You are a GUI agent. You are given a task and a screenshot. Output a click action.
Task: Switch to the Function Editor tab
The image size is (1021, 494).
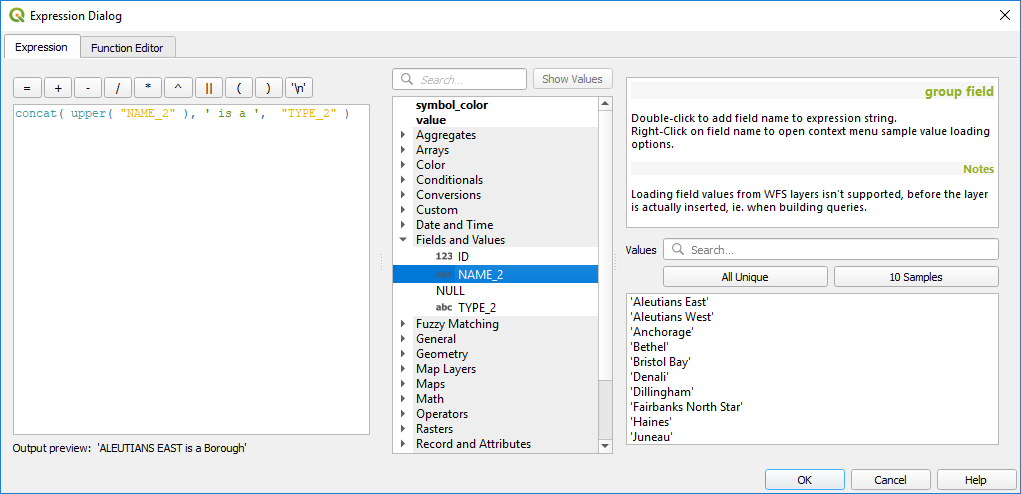[128, 47]
